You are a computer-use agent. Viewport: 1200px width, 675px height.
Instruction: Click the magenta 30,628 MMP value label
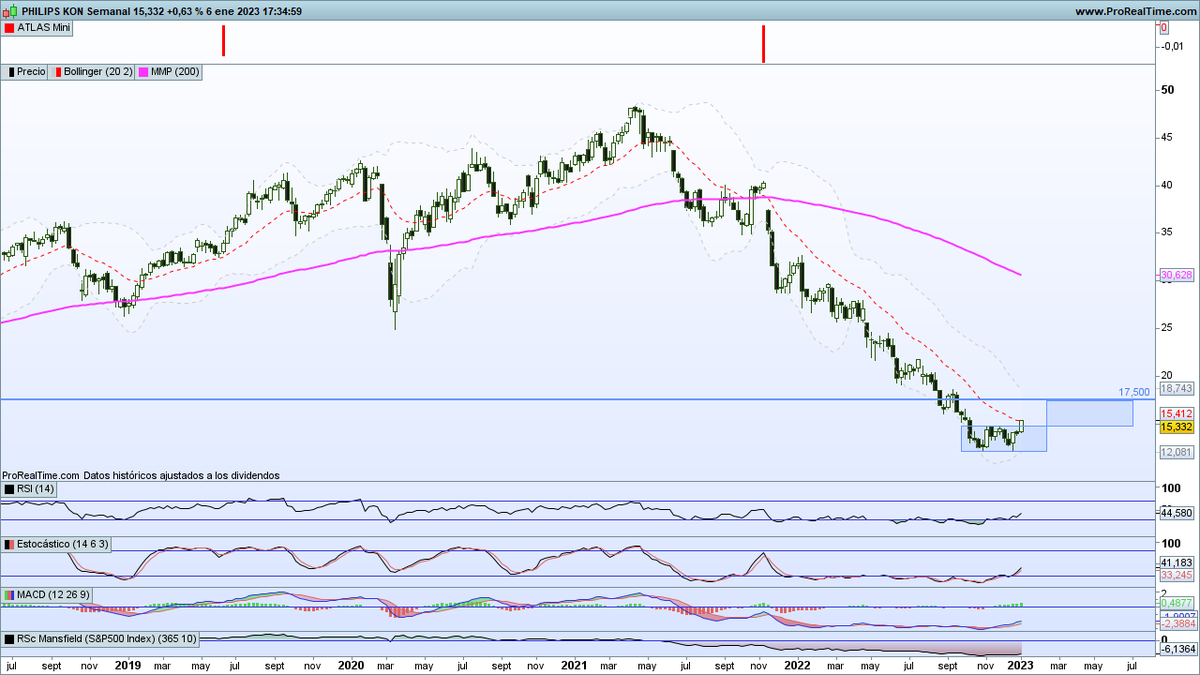(1175, 274)
